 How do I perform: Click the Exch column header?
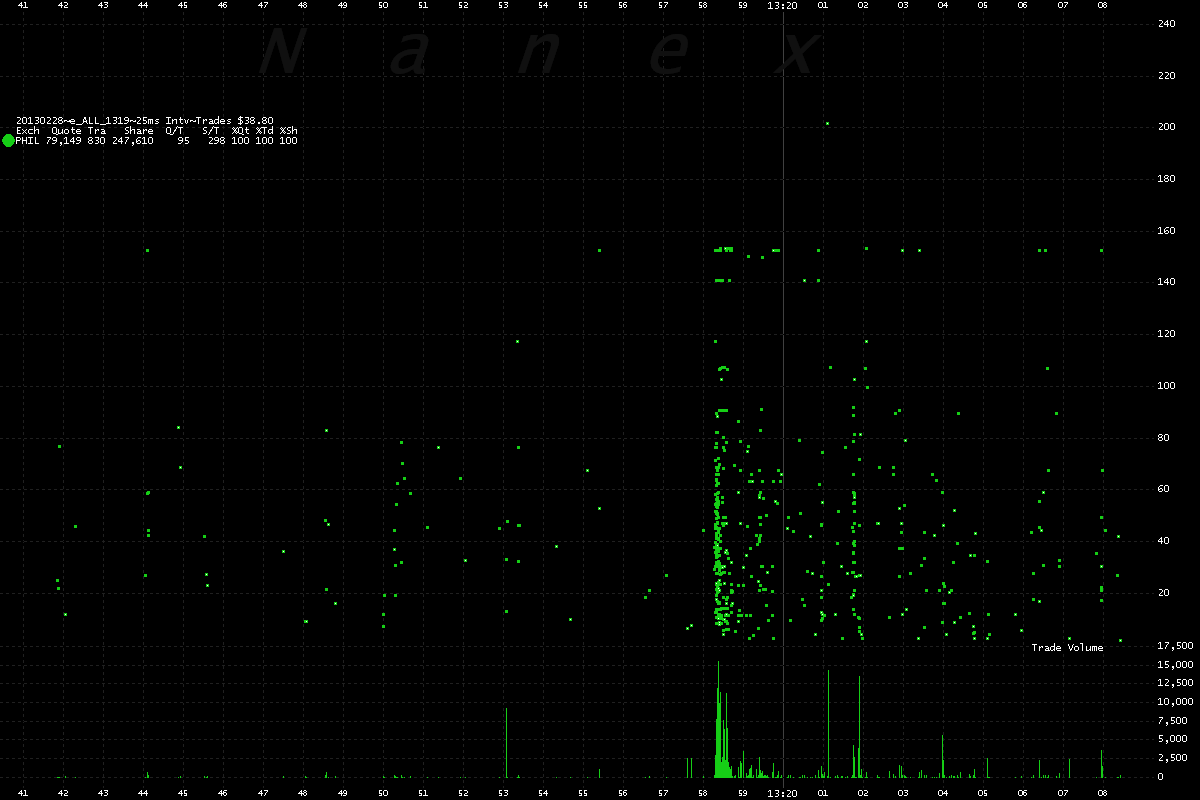pyautogui.click(x=28, y=131)
